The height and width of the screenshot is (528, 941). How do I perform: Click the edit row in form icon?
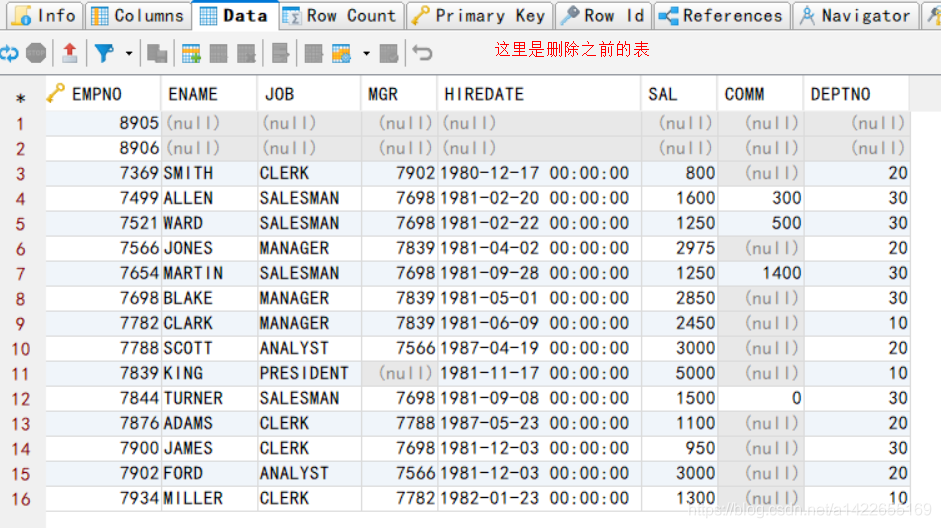pos(280,53)
